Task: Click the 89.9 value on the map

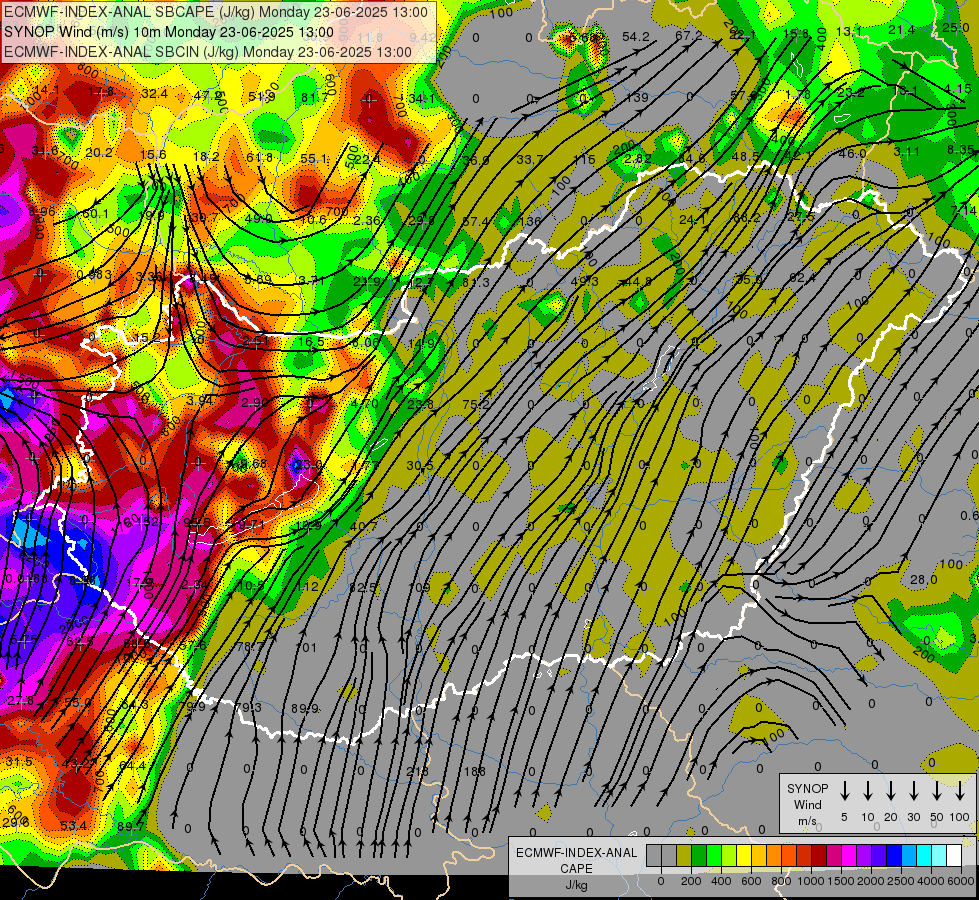Action: tap(305, 708)
